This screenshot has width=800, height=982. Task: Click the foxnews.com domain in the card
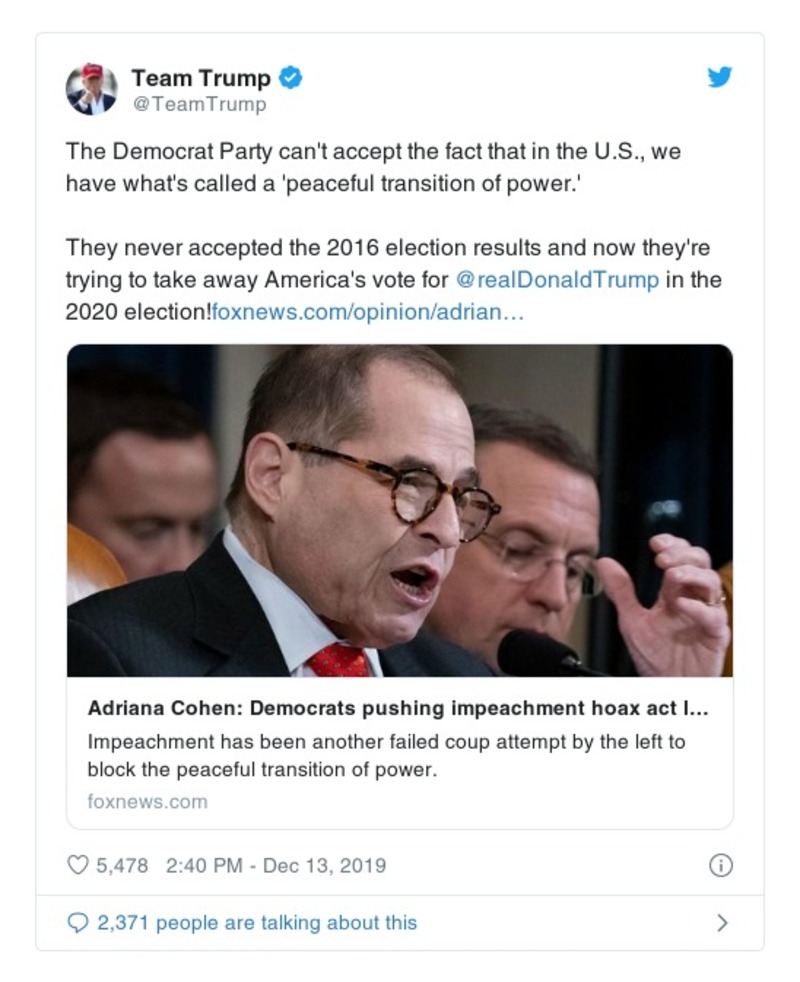point(147,801)
